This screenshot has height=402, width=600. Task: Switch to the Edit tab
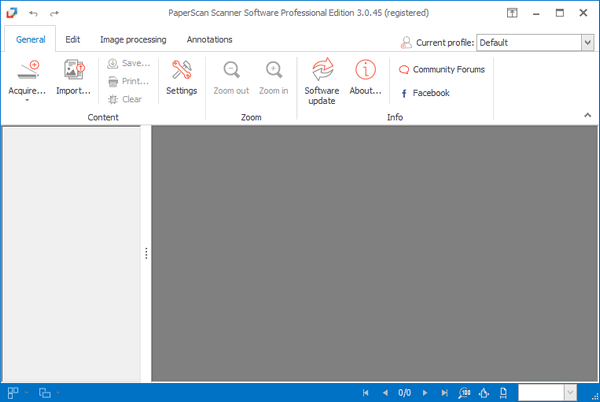(72, 39)
